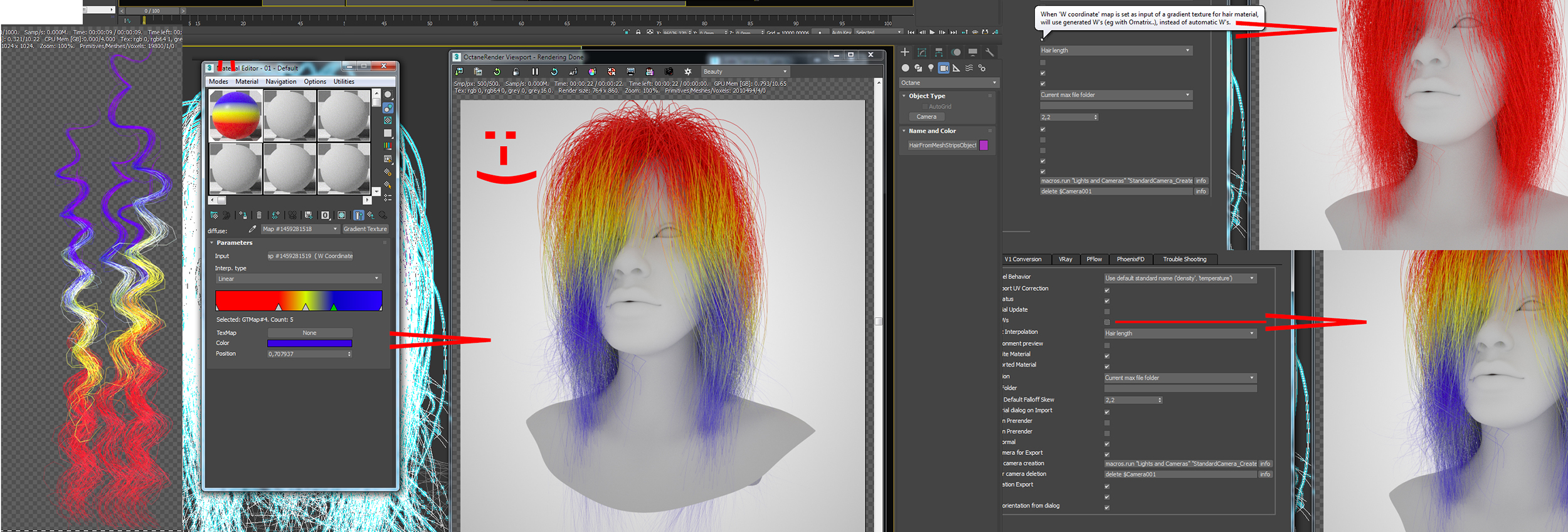
Task: Enable the unchecked W's checkbox with red arrow
Action: pos(1107,322)
